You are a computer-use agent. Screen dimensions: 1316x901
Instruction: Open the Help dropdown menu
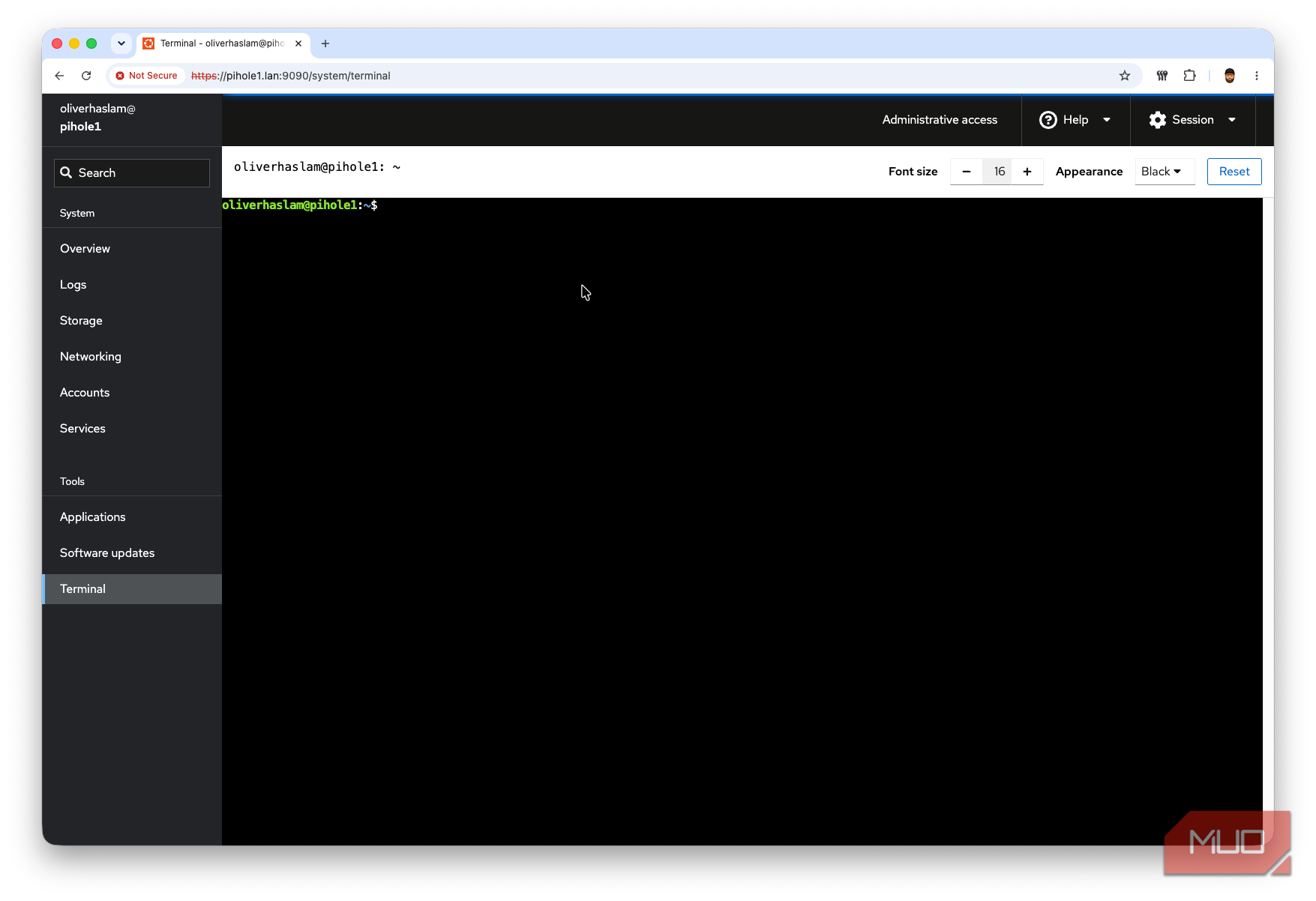pyautogui.click(x=1075, y=120)
